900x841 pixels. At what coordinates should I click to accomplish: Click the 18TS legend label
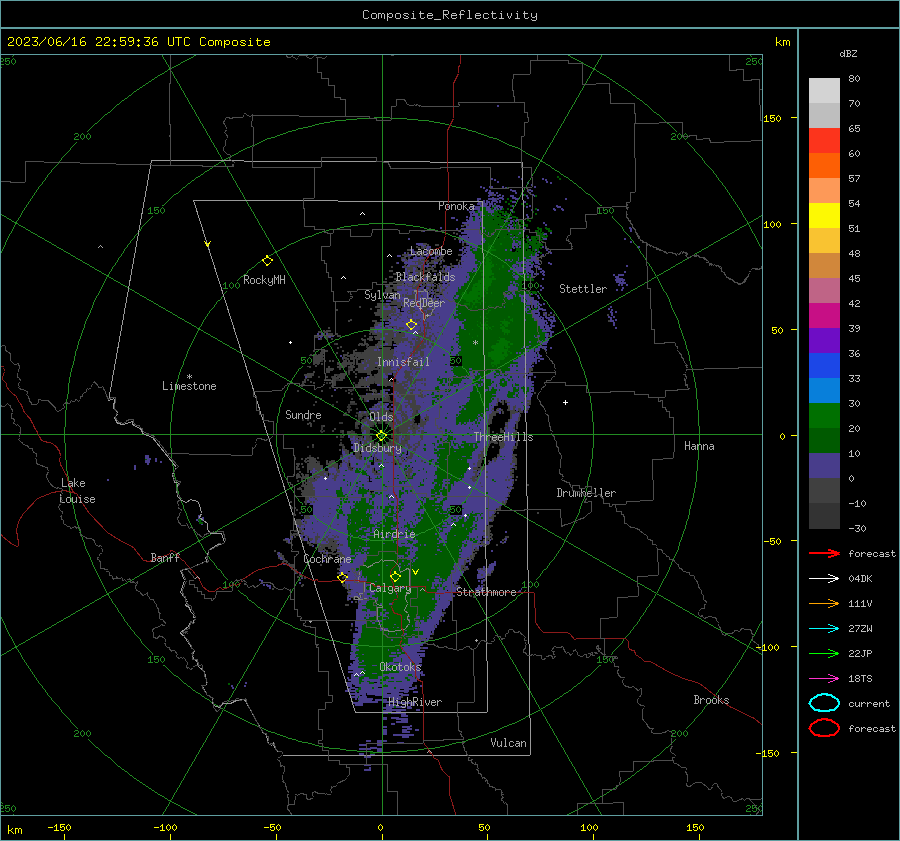[x=860, y=679]
